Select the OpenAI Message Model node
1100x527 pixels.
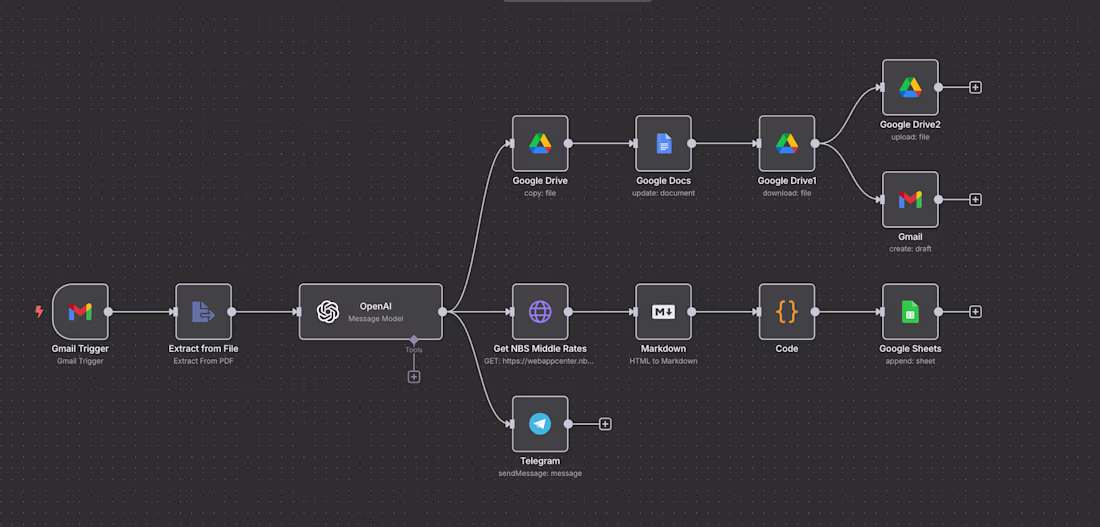click(370, 312)
